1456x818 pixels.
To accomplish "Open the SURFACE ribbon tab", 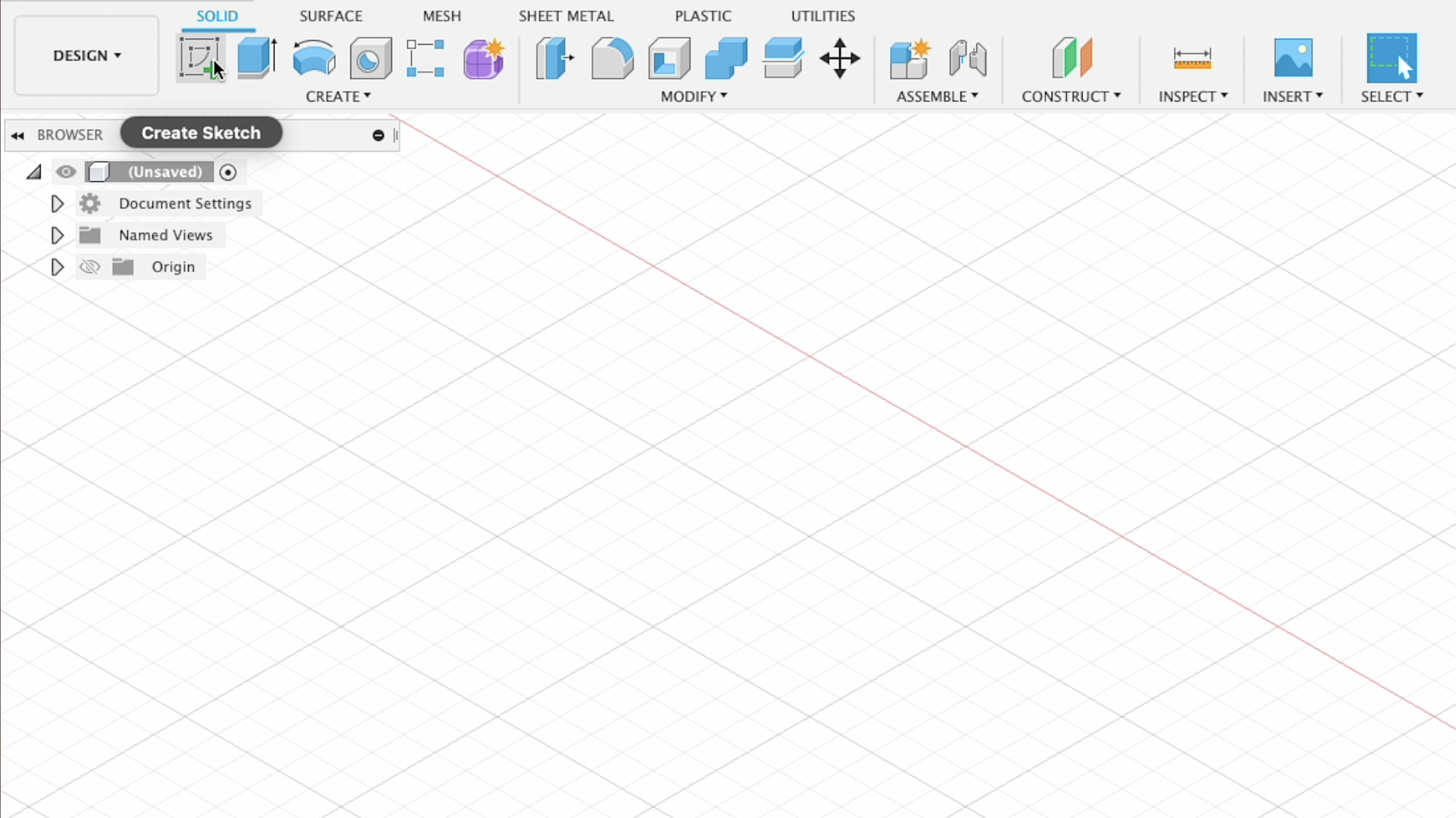I will (x=330, y=16).
